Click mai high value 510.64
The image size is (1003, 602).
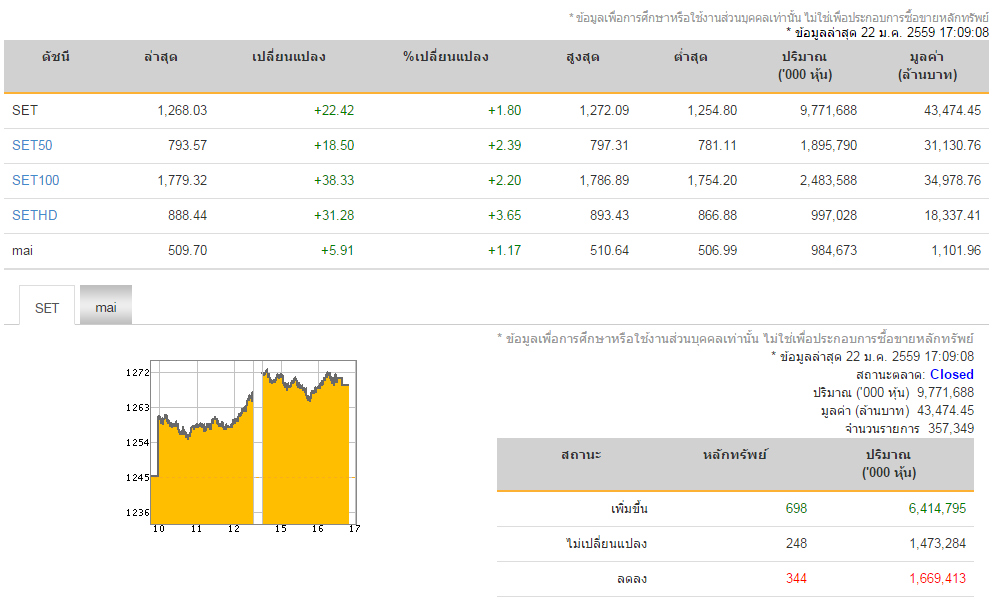click(x=609, y=250)
